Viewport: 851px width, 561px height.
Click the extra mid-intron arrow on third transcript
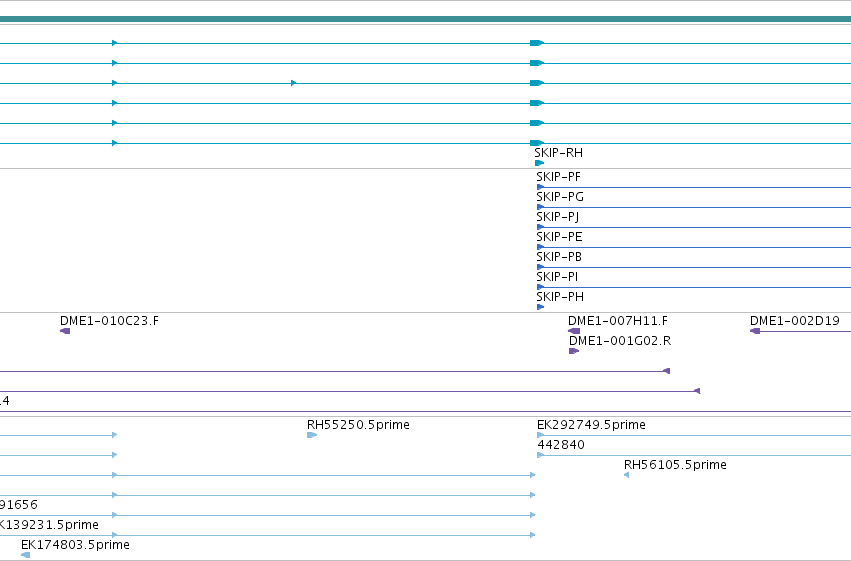(x=294, y=83)
